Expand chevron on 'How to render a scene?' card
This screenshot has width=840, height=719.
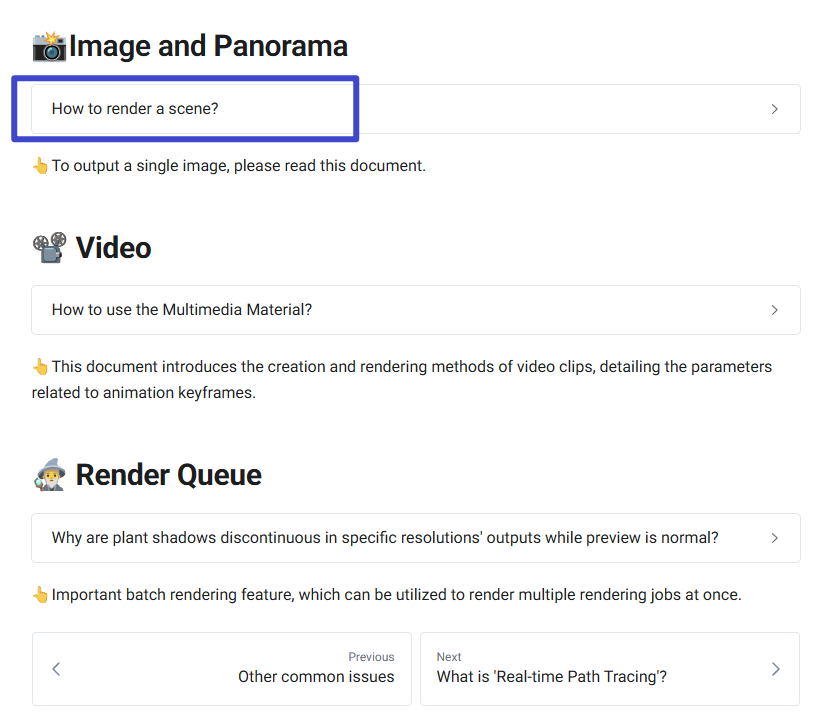coord(774,109)
